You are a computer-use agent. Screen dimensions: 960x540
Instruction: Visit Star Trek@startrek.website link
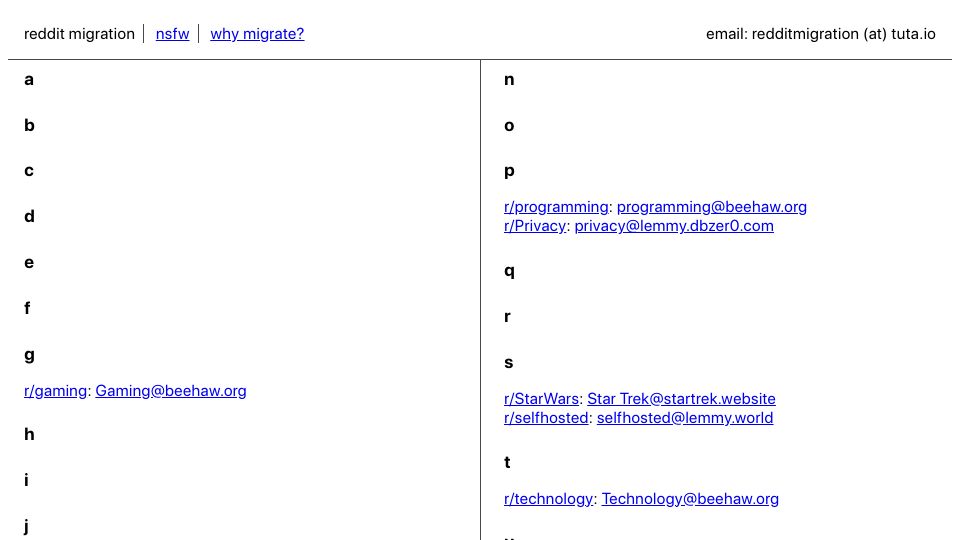pos(681,399)
